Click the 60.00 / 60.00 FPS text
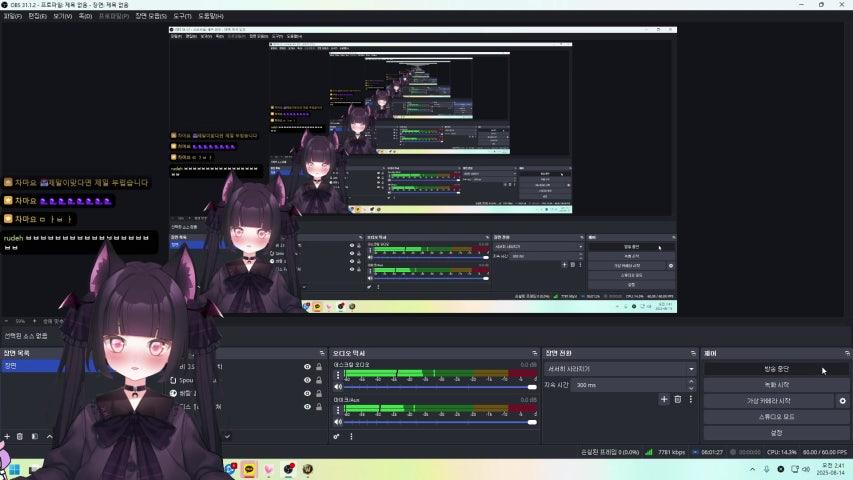This screenshot has width=853, height=480. 825,452
